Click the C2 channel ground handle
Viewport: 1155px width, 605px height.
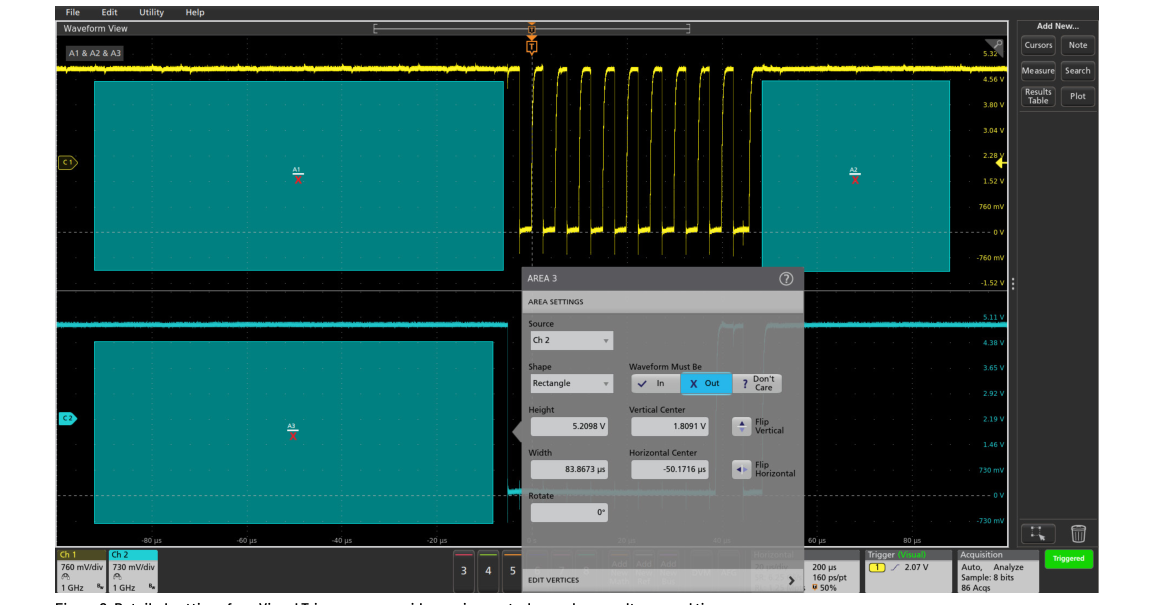[x=67, y=419]
